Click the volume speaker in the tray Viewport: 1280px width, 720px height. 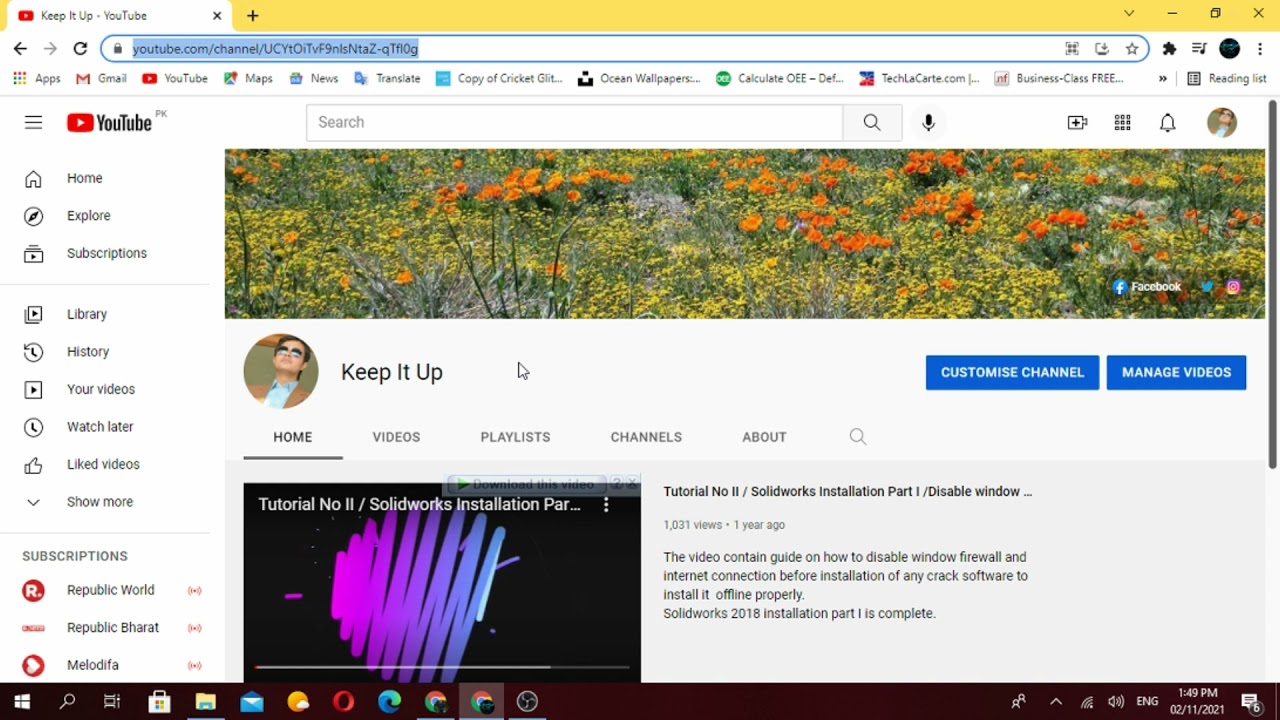click(1116, 702)
